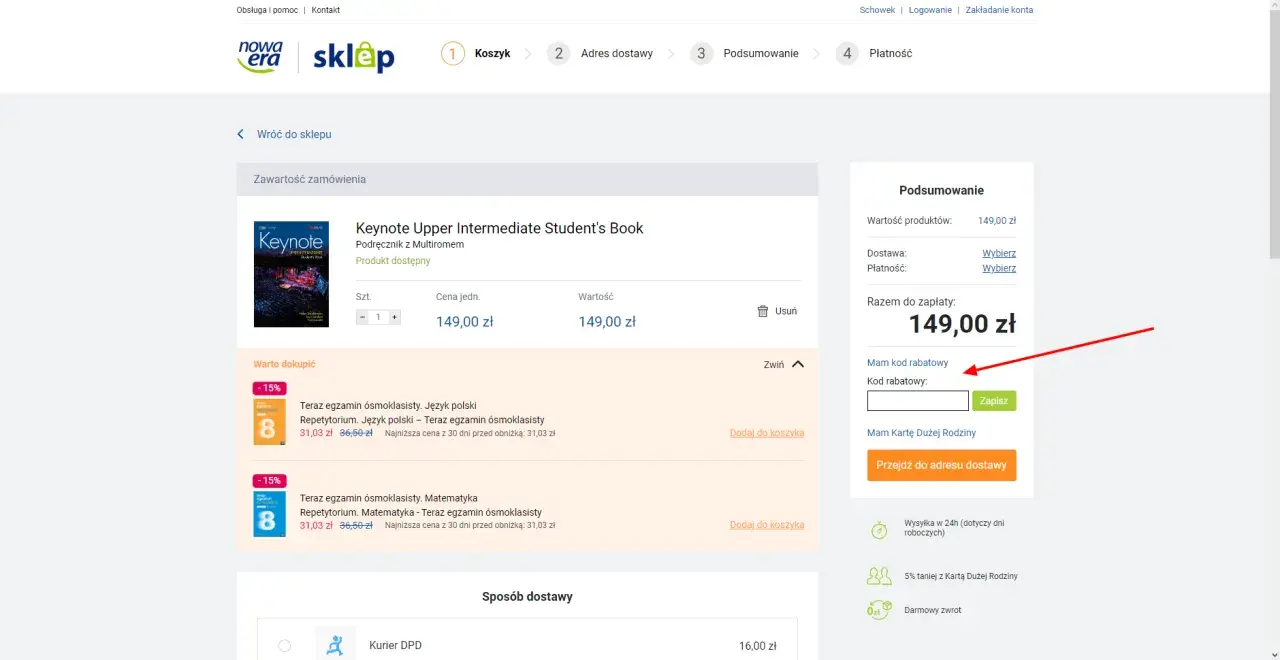The height and width of the screenshot is (660, 1280).
Task: Click the 16,00 zł DPD price
Action: (758, 646)
